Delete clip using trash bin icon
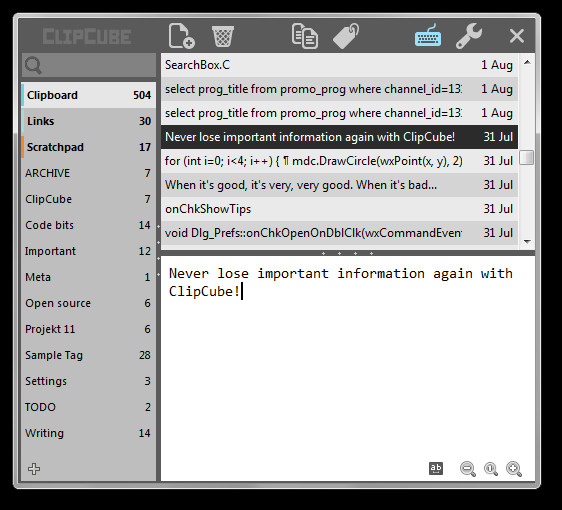Image resolution: width=562 pixels, height=510 pixels. pyautogui.click(x=223, y=36)
